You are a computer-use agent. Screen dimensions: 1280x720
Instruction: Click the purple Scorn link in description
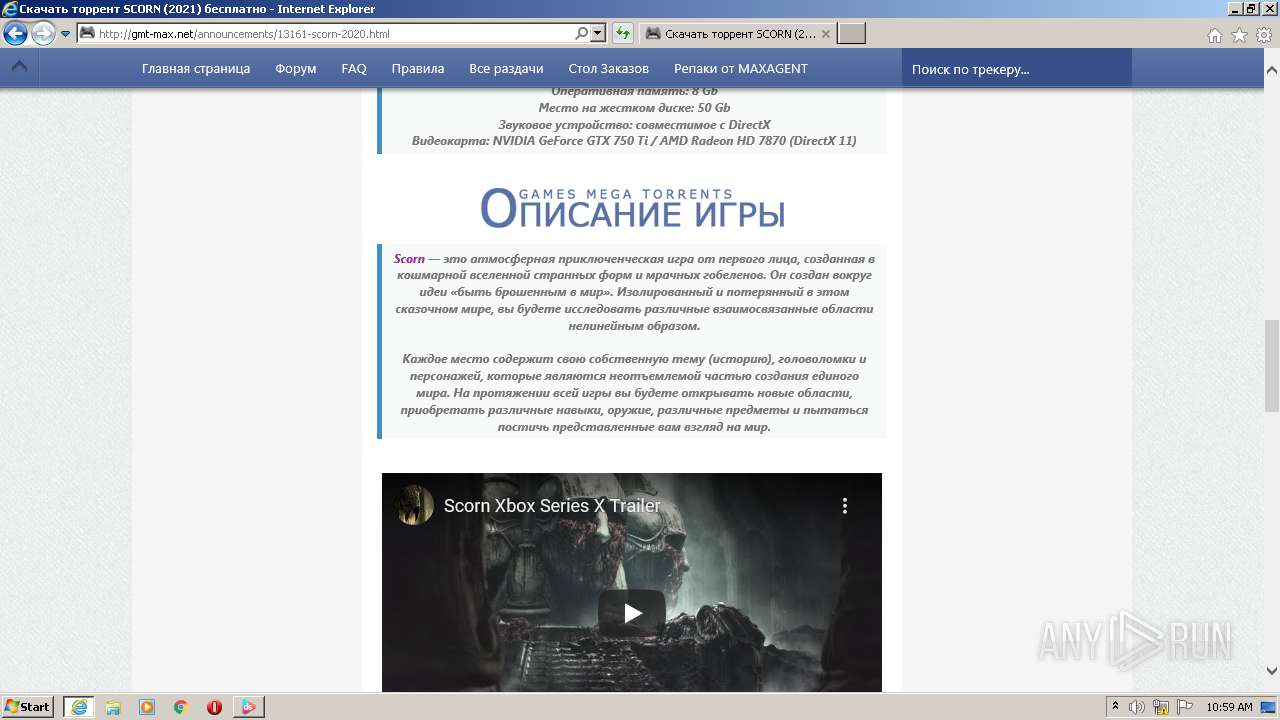[x=409, y=258]
